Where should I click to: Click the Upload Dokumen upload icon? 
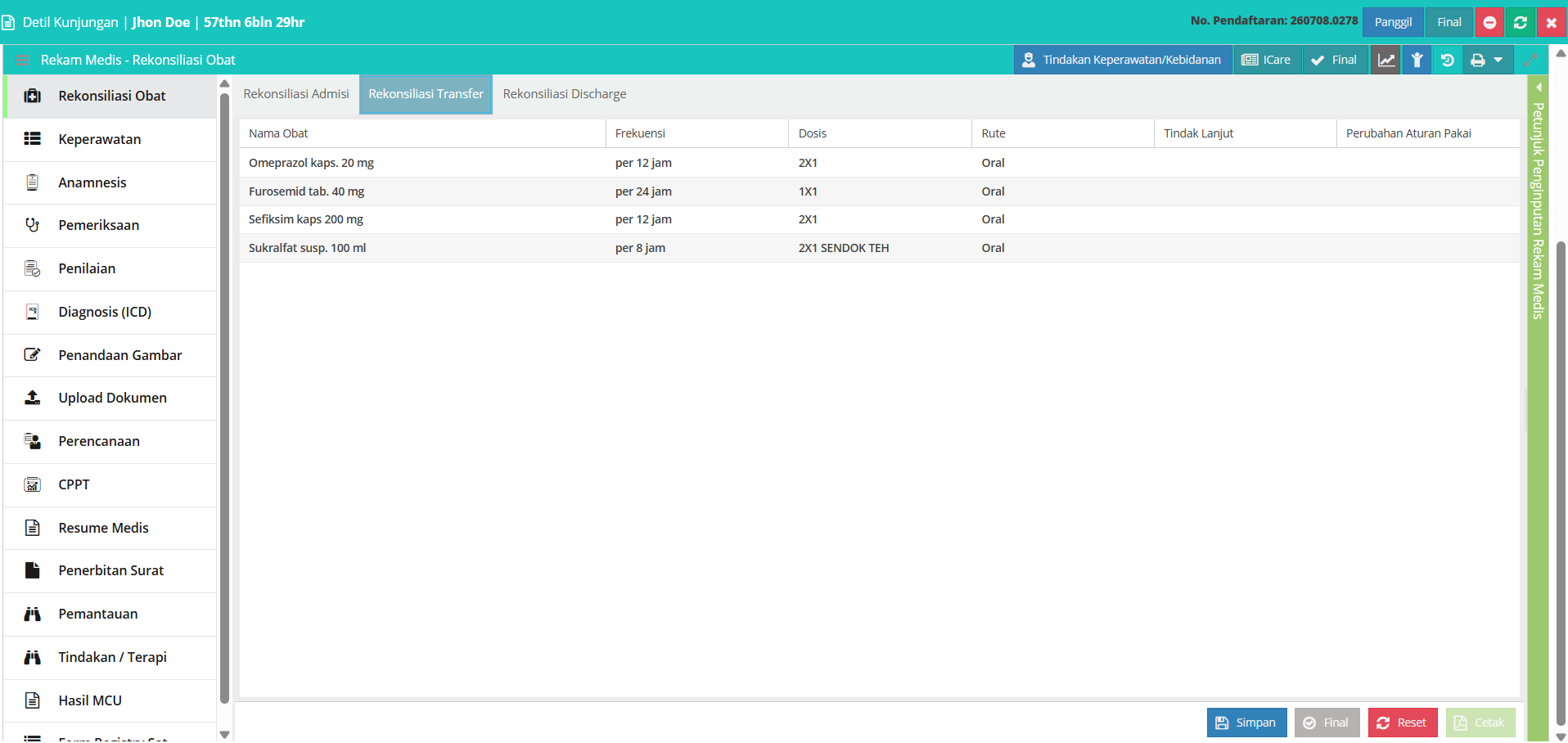(33, 398)
